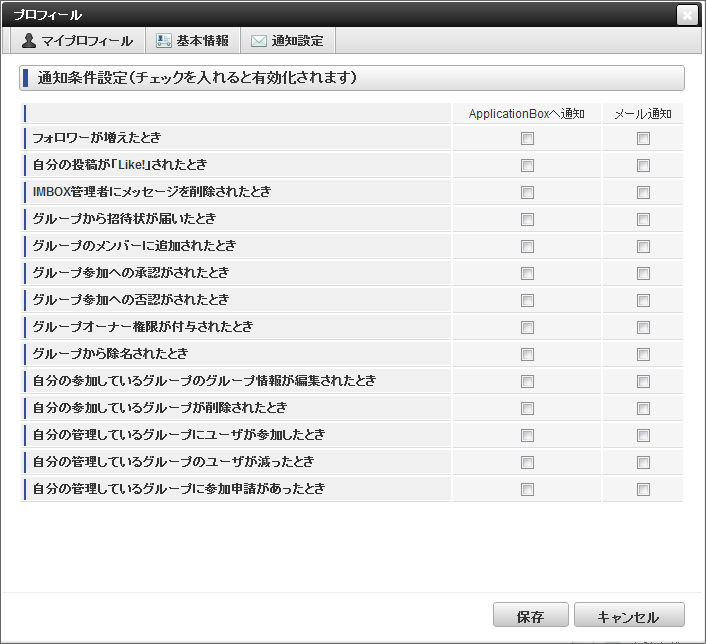Check mail for グループ情報が編集されたとき

(643, 381)
